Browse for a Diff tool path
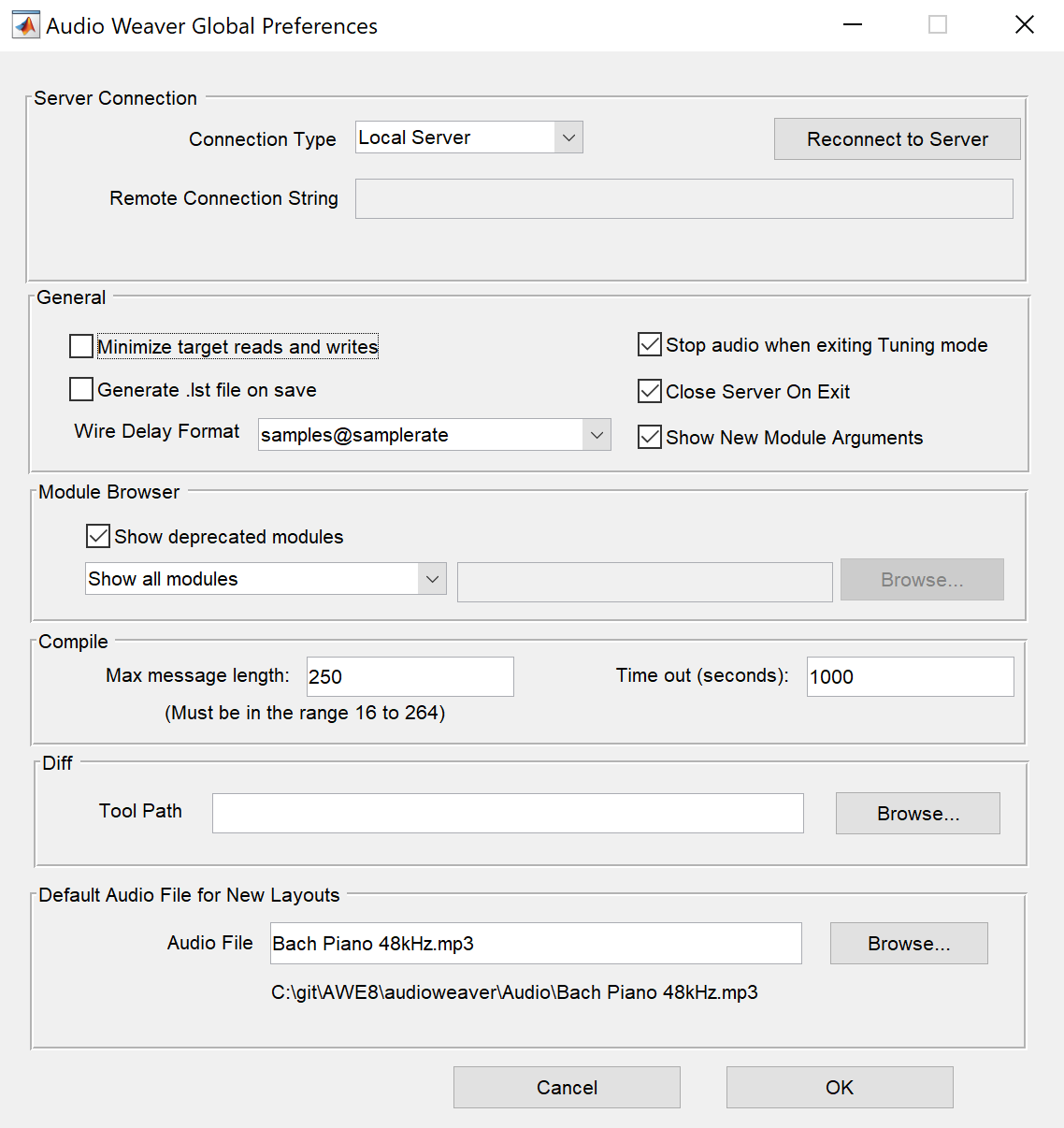This screenshot has width=1064, height=1128. 916,813
